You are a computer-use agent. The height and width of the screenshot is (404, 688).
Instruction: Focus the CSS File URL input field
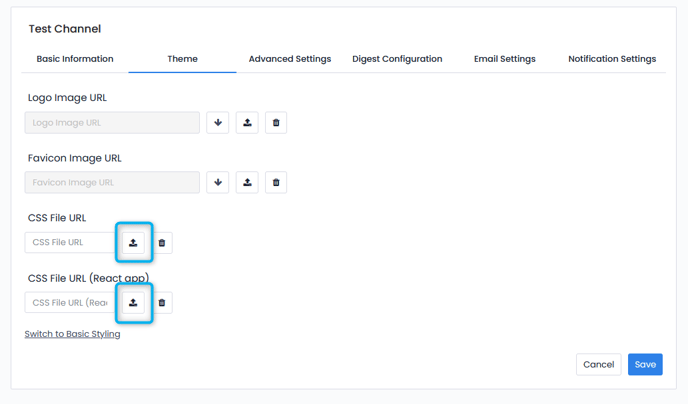point(68,243)
